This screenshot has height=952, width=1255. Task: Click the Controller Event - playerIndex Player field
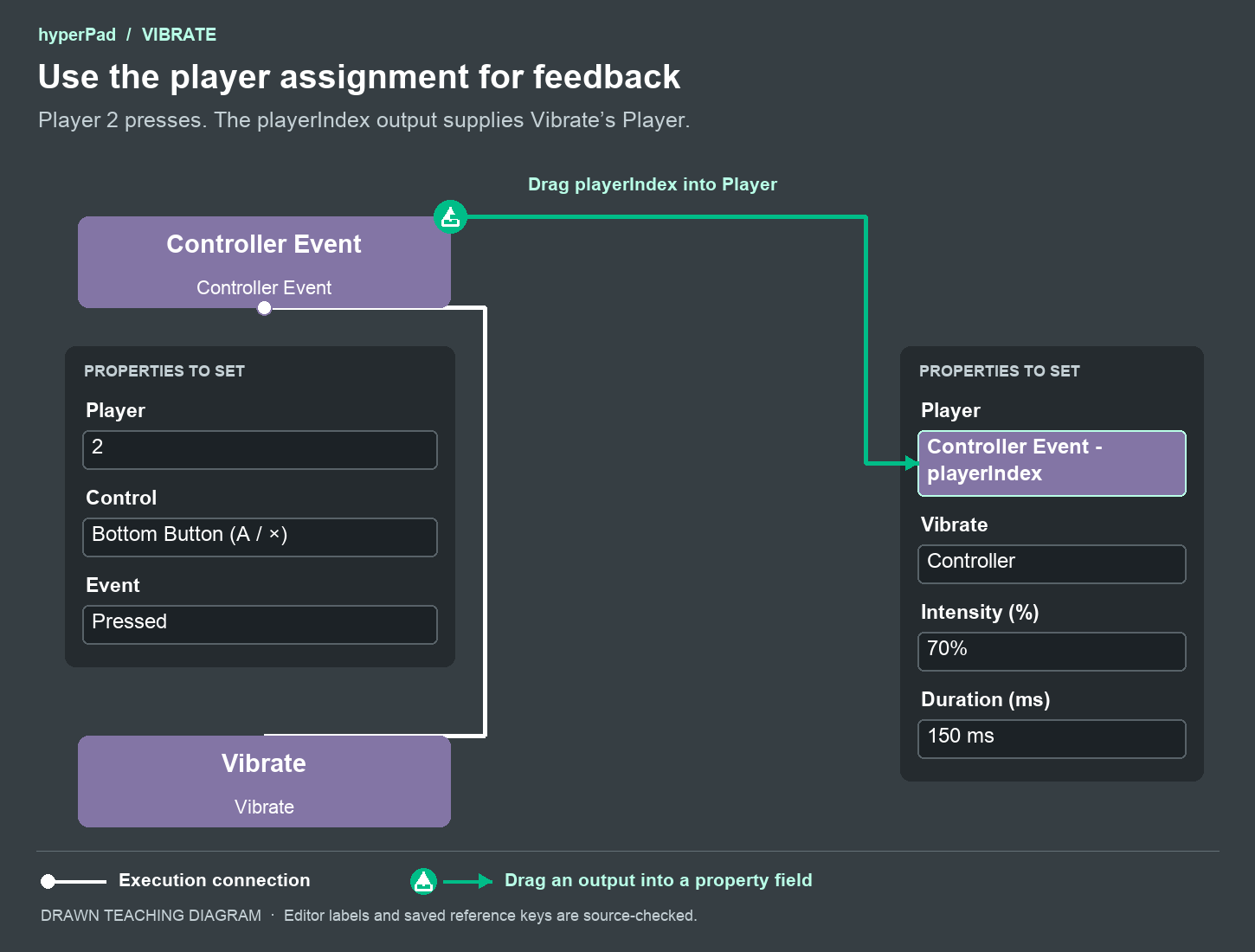1052,463
